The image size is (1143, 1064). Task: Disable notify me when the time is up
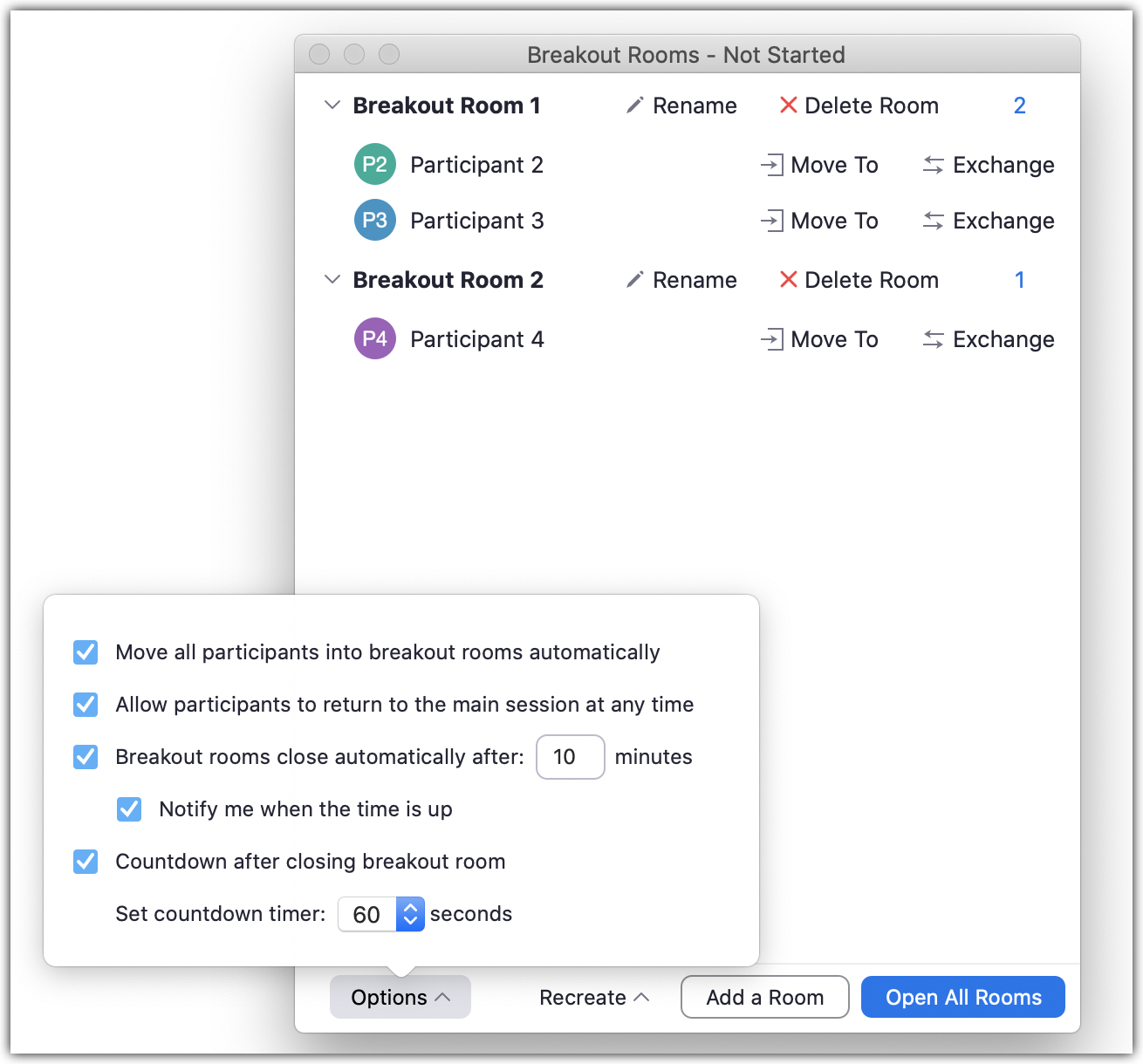(x=128, y=808)
